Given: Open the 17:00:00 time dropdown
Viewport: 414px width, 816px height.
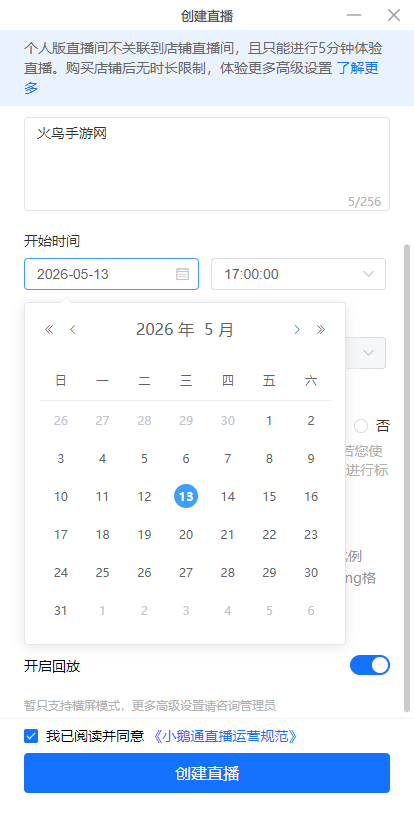Looking at the screenshot, I should 299,274.
